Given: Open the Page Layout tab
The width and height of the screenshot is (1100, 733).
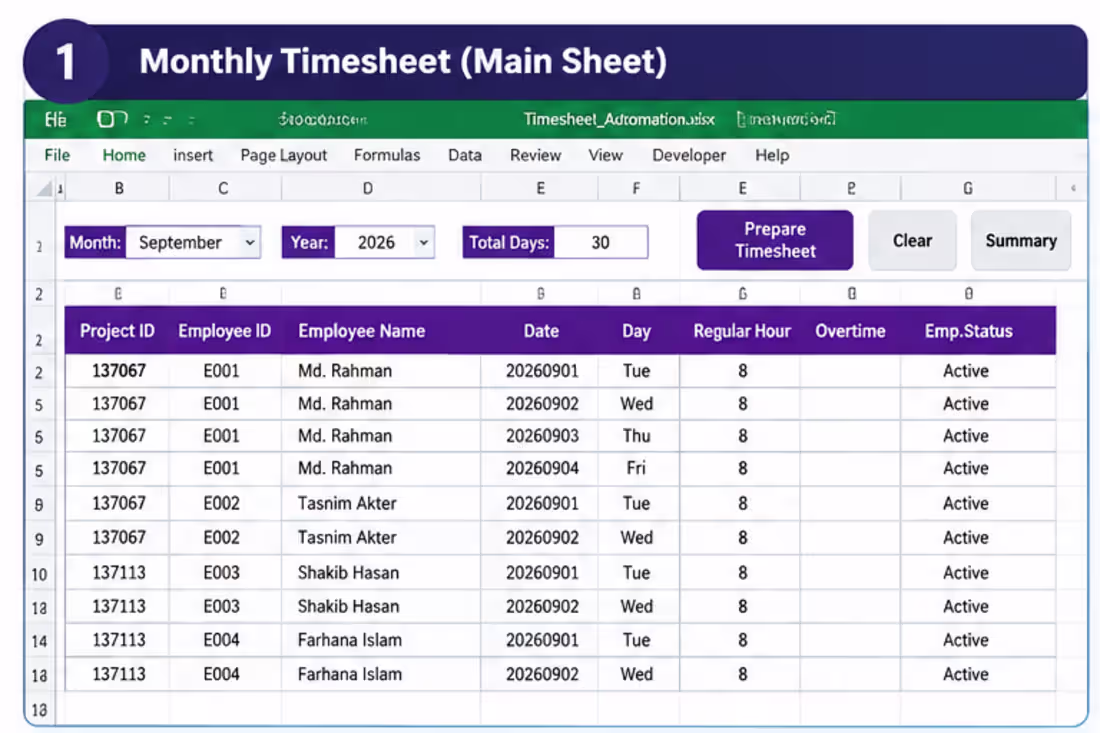Looking at the screenshot, I should (283, 155).
